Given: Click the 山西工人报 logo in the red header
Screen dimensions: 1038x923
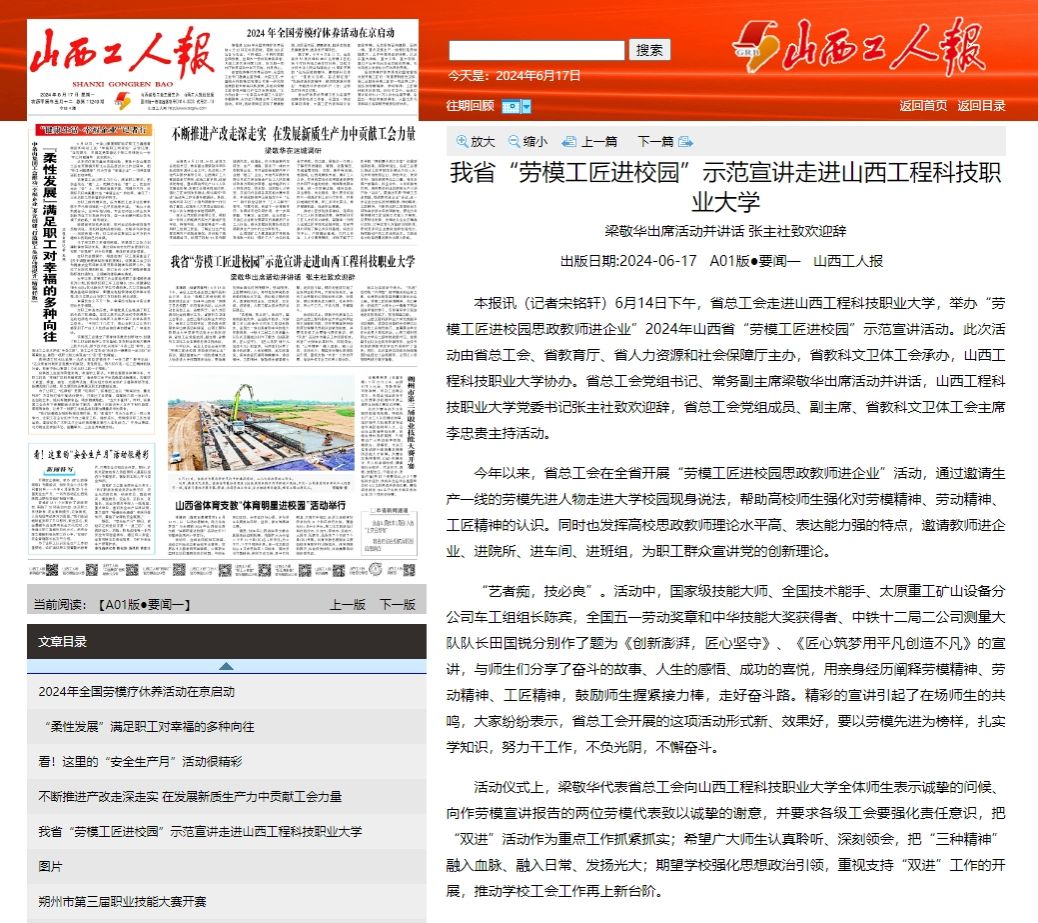Looking at the screenshot, I should click(859, 45).
